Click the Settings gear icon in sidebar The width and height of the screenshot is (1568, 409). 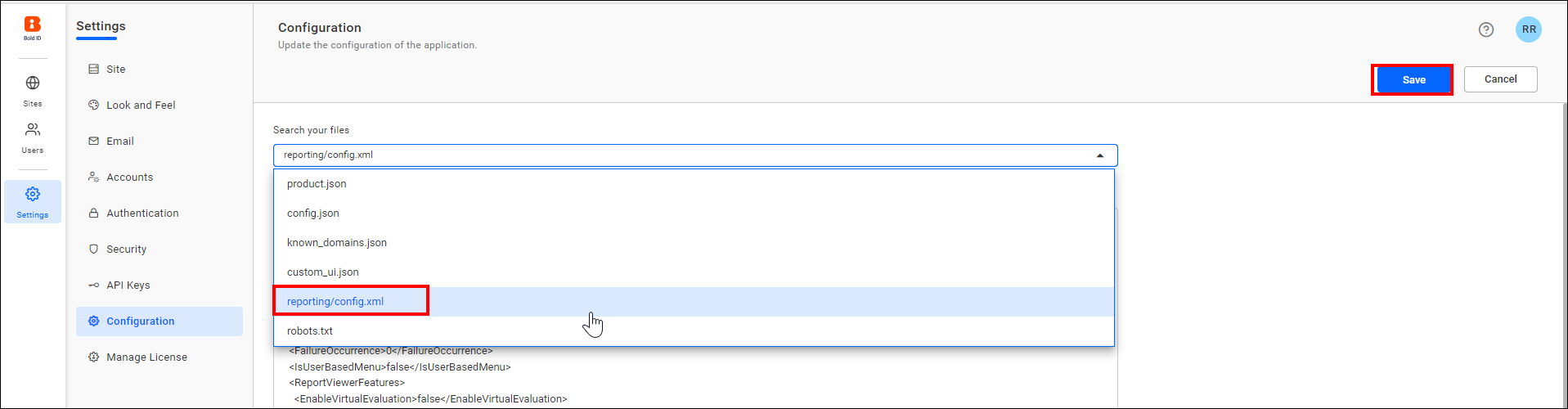[33, 194]
